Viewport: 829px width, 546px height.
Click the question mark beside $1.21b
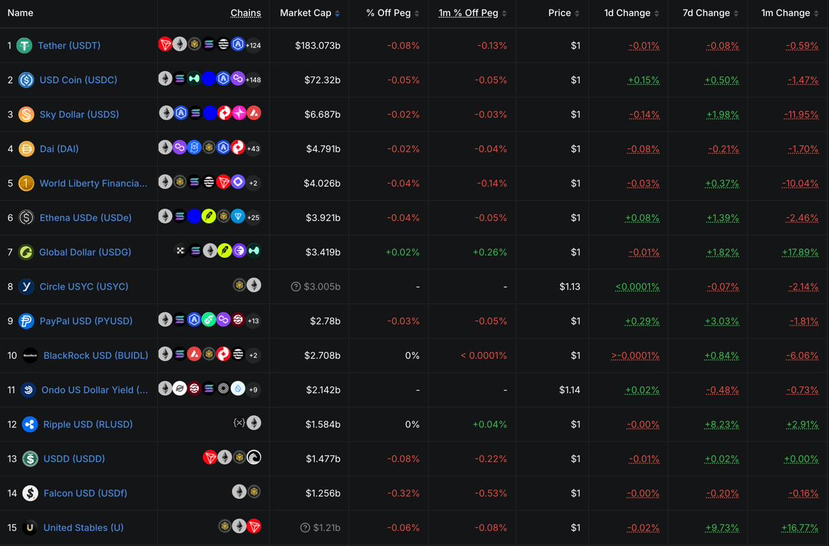(x=305, y=528)
